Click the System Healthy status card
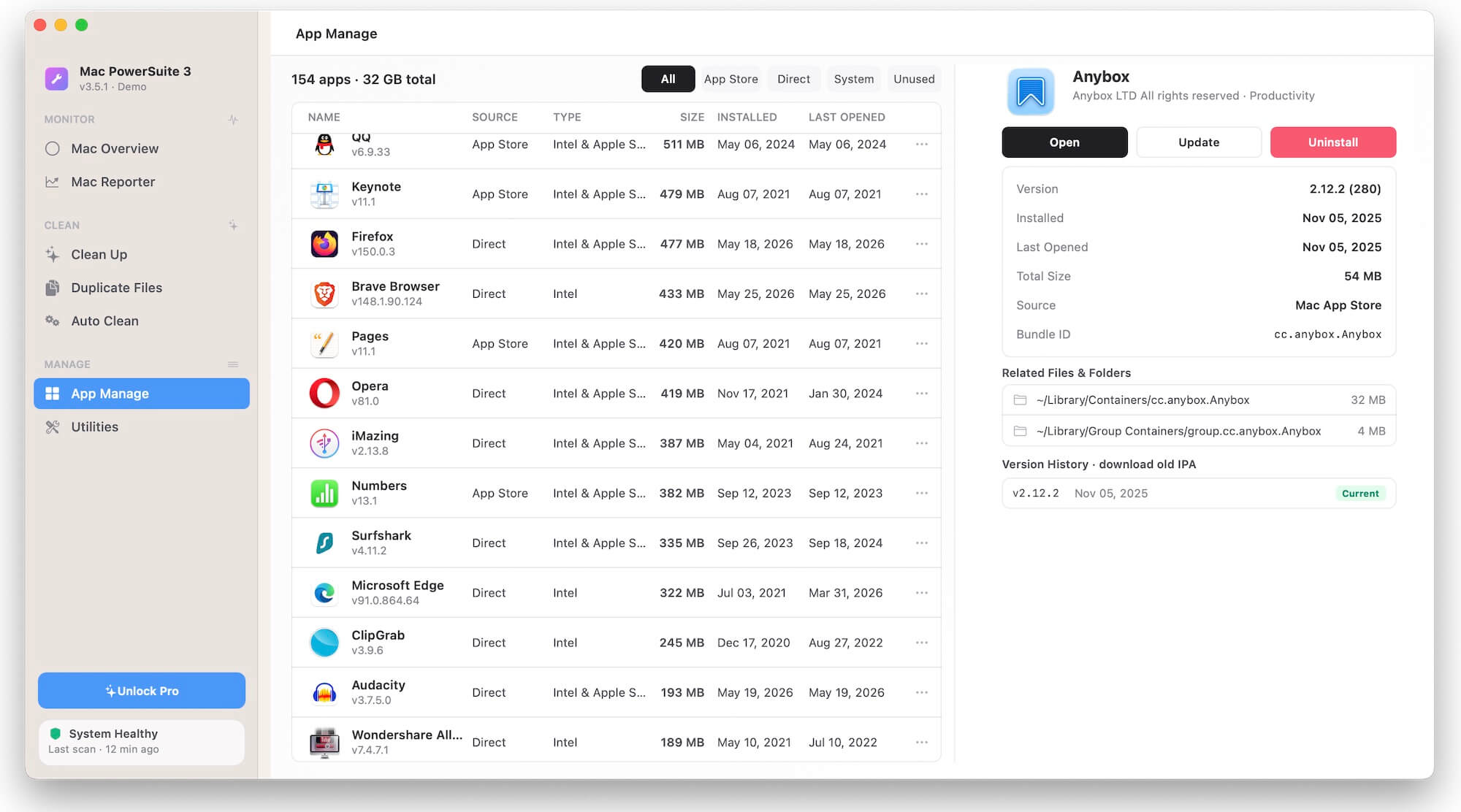This screenshot has width=1461, height=812. (x=142, y=742)
